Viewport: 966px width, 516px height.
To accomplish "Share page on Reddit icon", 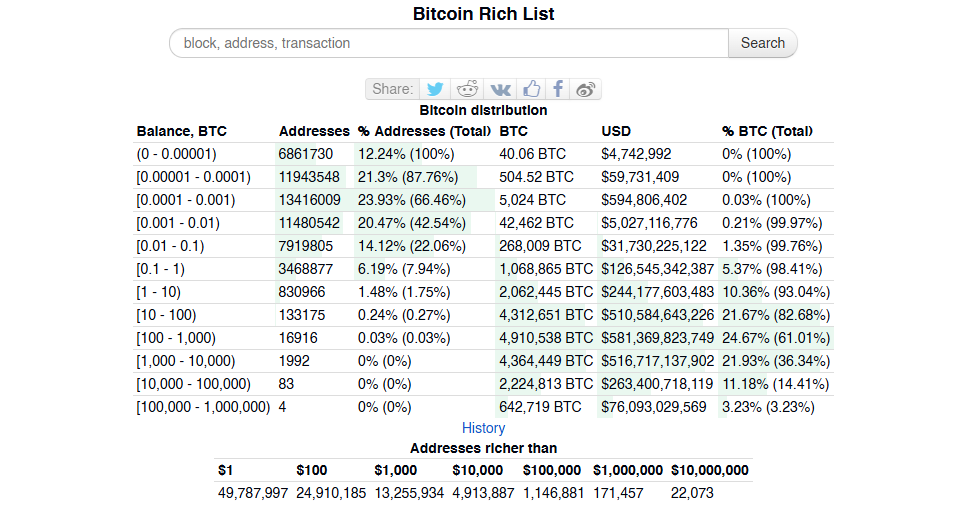I will (x=467, y=89).
